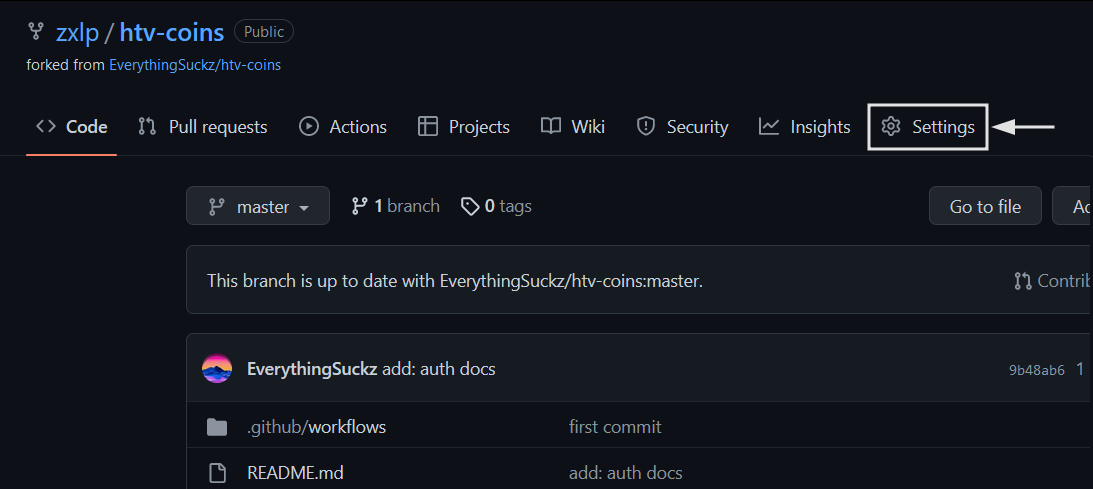View the 1 branch list

[395, 206]
